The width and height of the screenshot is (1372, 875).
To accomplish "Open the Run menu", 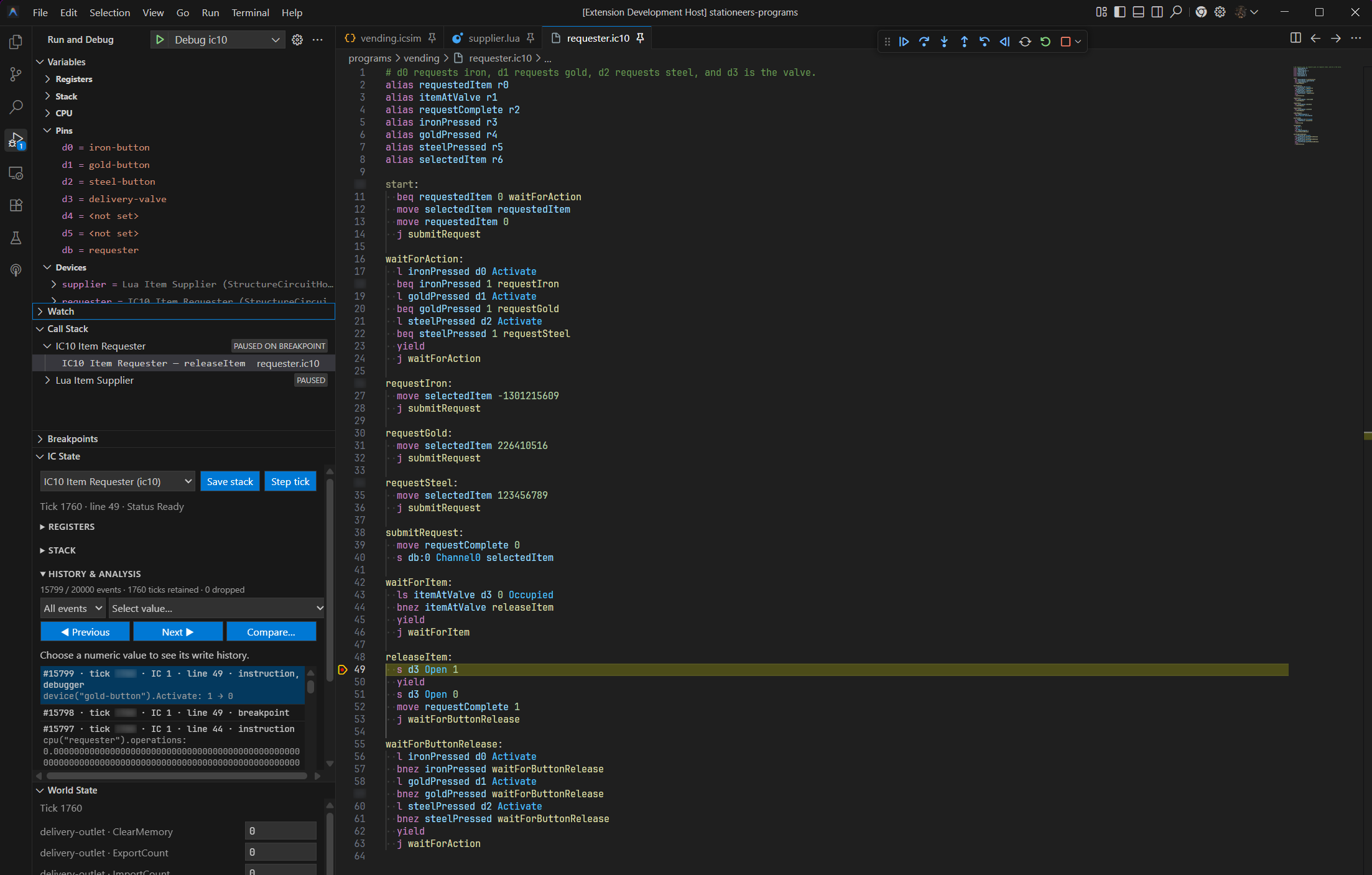I will tap(210, 12).
